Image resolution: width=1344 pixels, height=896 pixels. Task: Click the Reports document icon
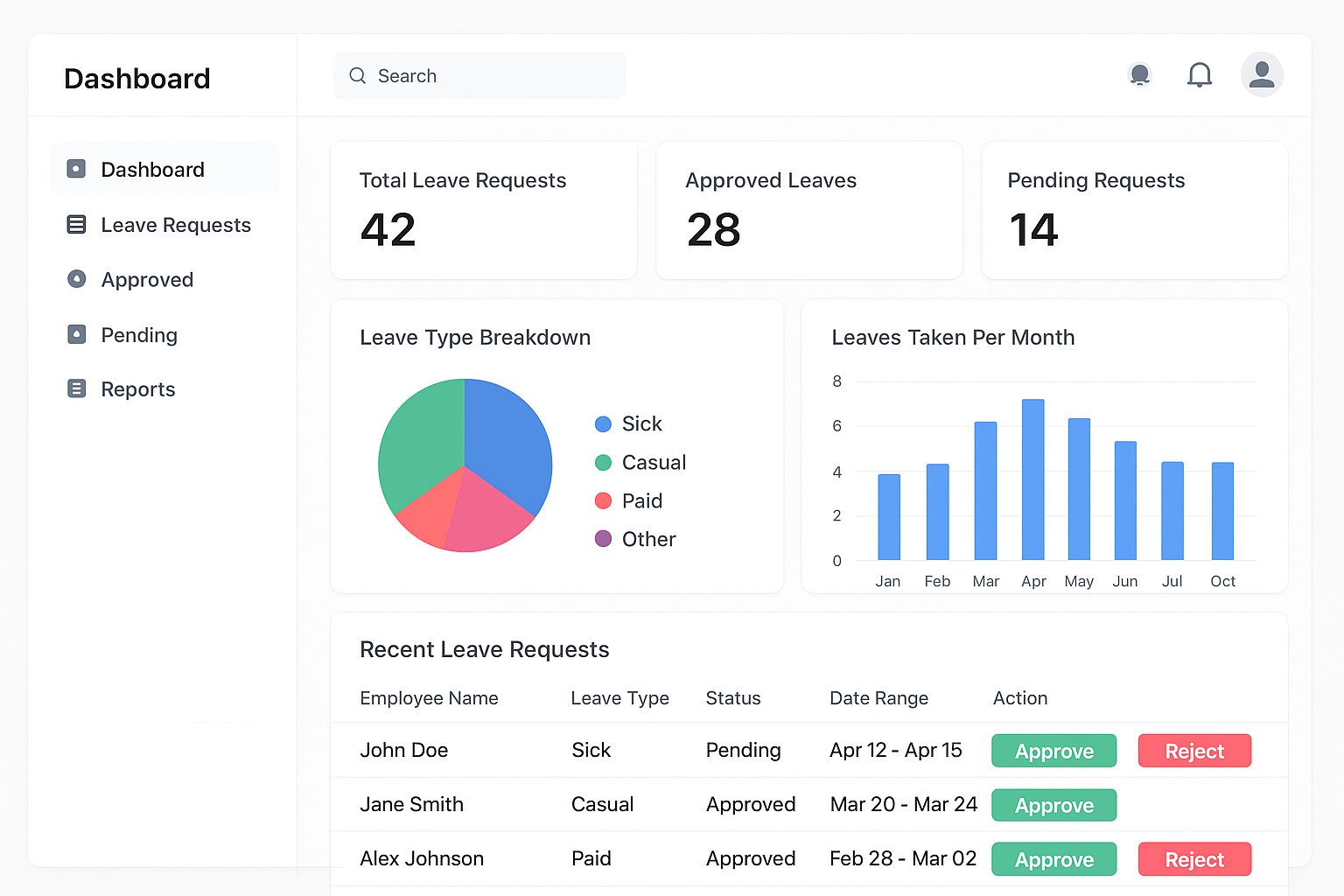click(x=77, y=388)
